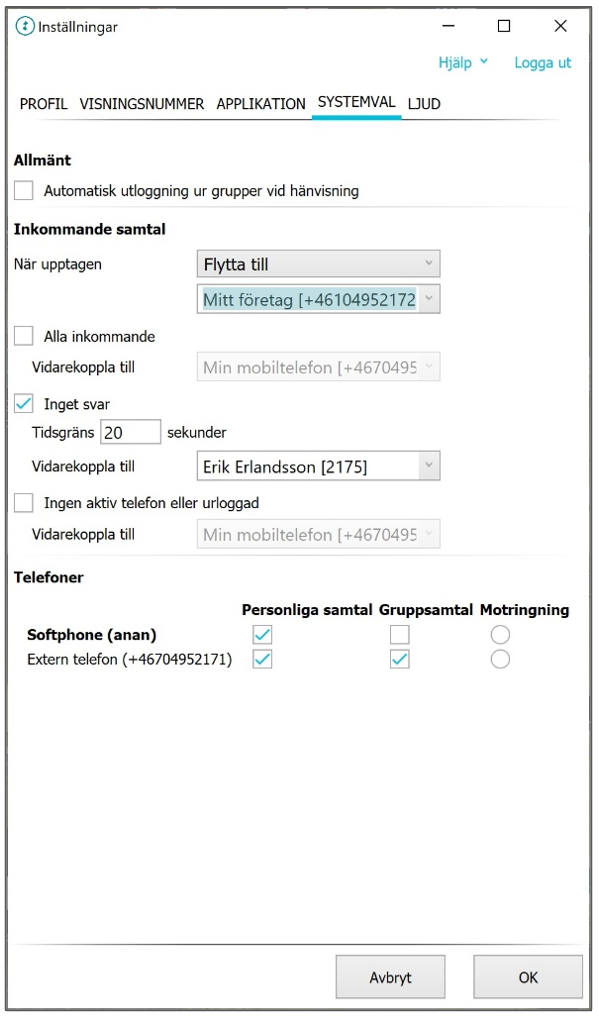Screen dimensions: 599x1017
Task: Open the Hjälp dropdown menu
Action: [463, 62]
